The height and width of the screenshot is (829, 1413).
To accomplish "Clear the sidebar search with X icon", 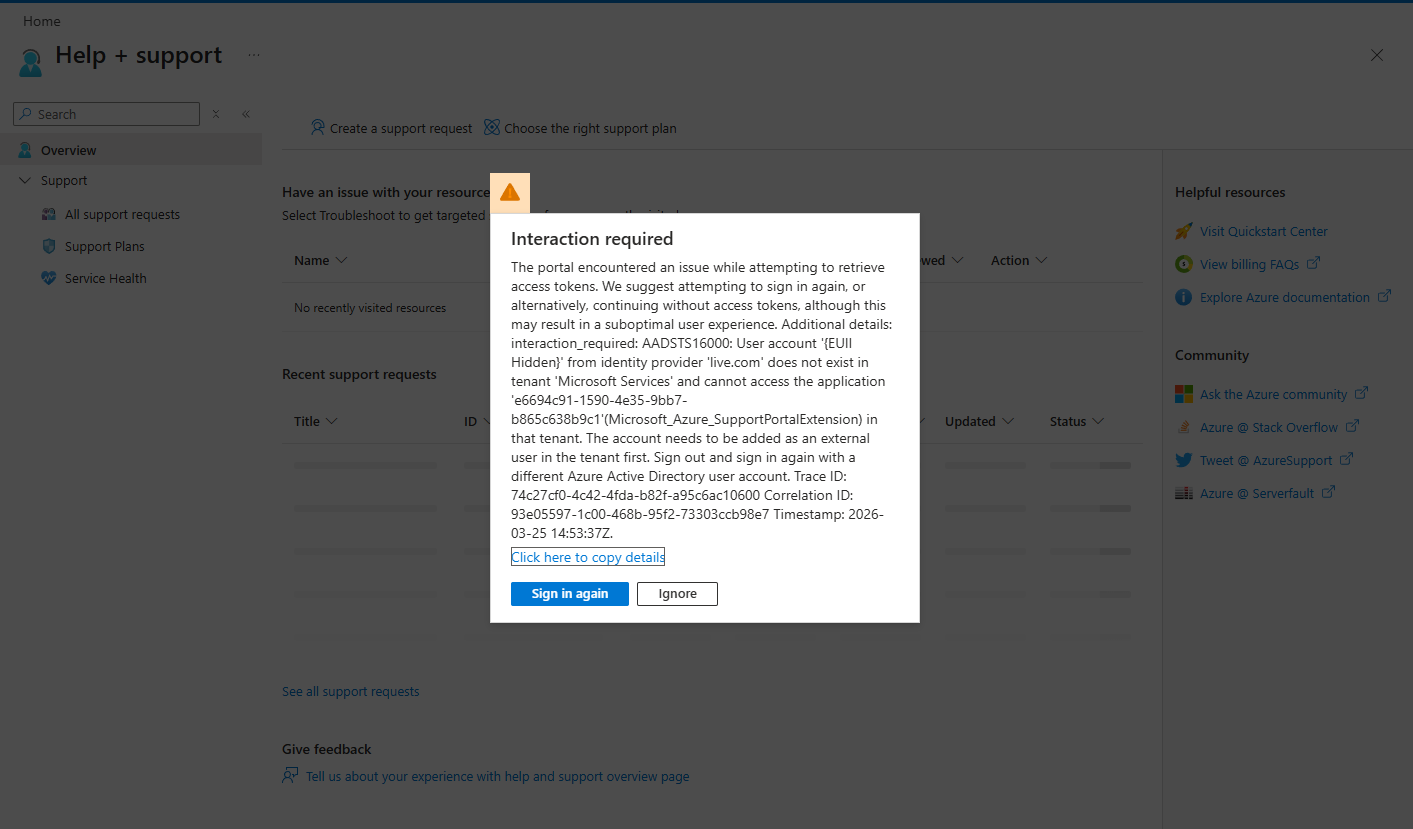I will point(216,114).
